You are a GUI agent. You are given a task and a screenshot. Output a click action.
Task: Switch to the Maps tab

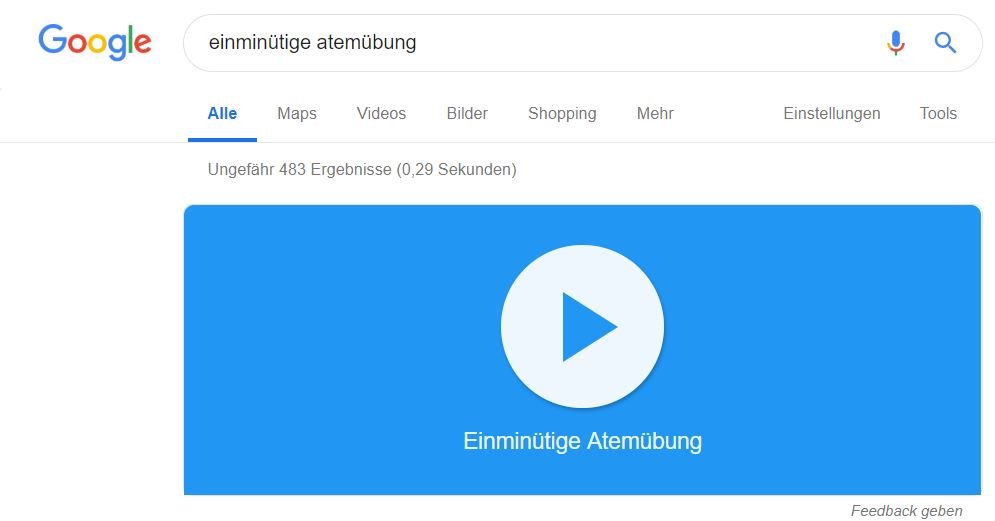pyautogui.click(x=297, y=114)
